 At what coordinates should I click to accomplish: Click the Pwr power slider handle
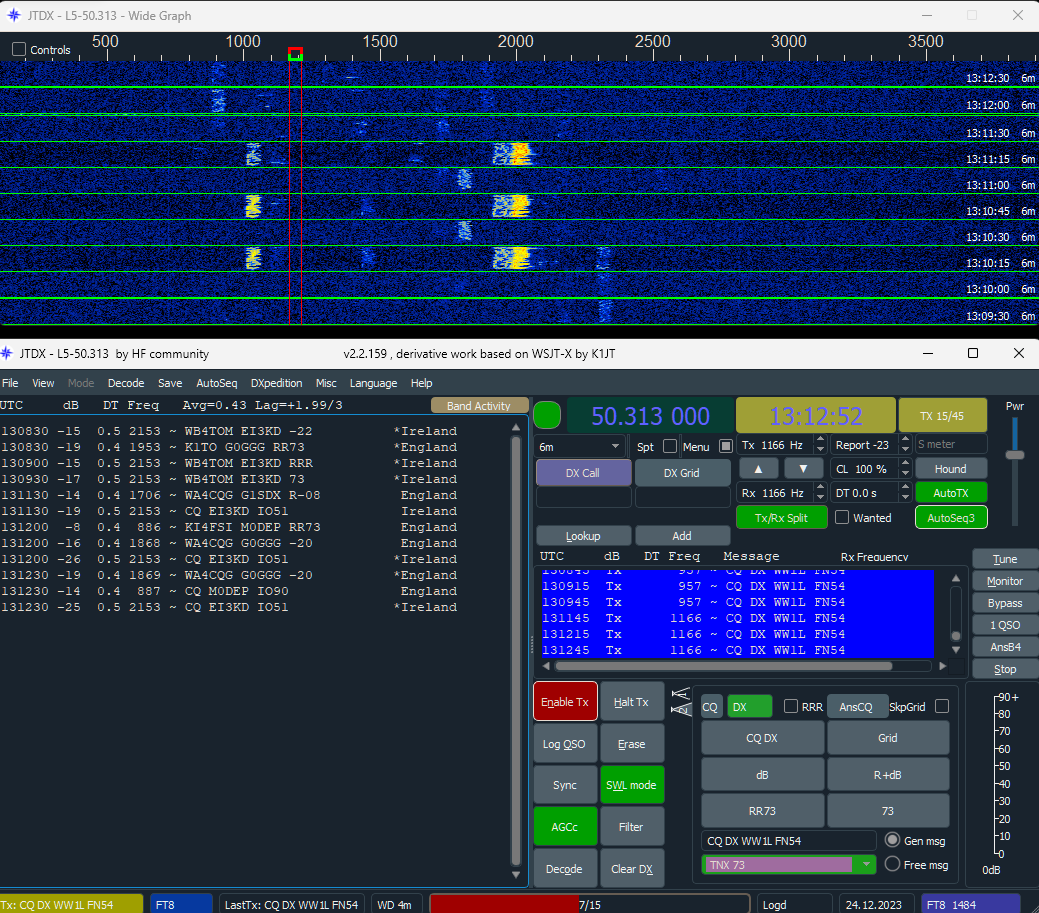coord(1014,455)
